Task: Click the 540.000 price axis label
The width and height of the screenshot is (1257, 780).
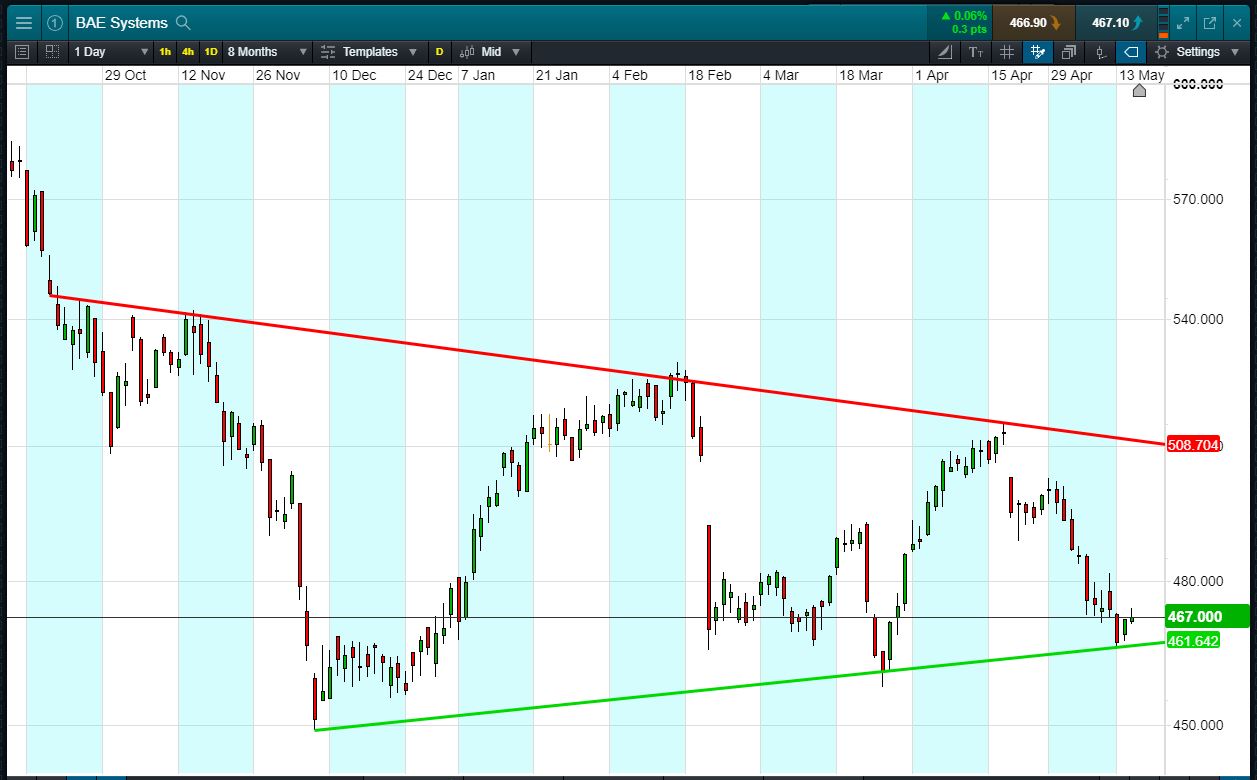Action: click(1198, 319)
